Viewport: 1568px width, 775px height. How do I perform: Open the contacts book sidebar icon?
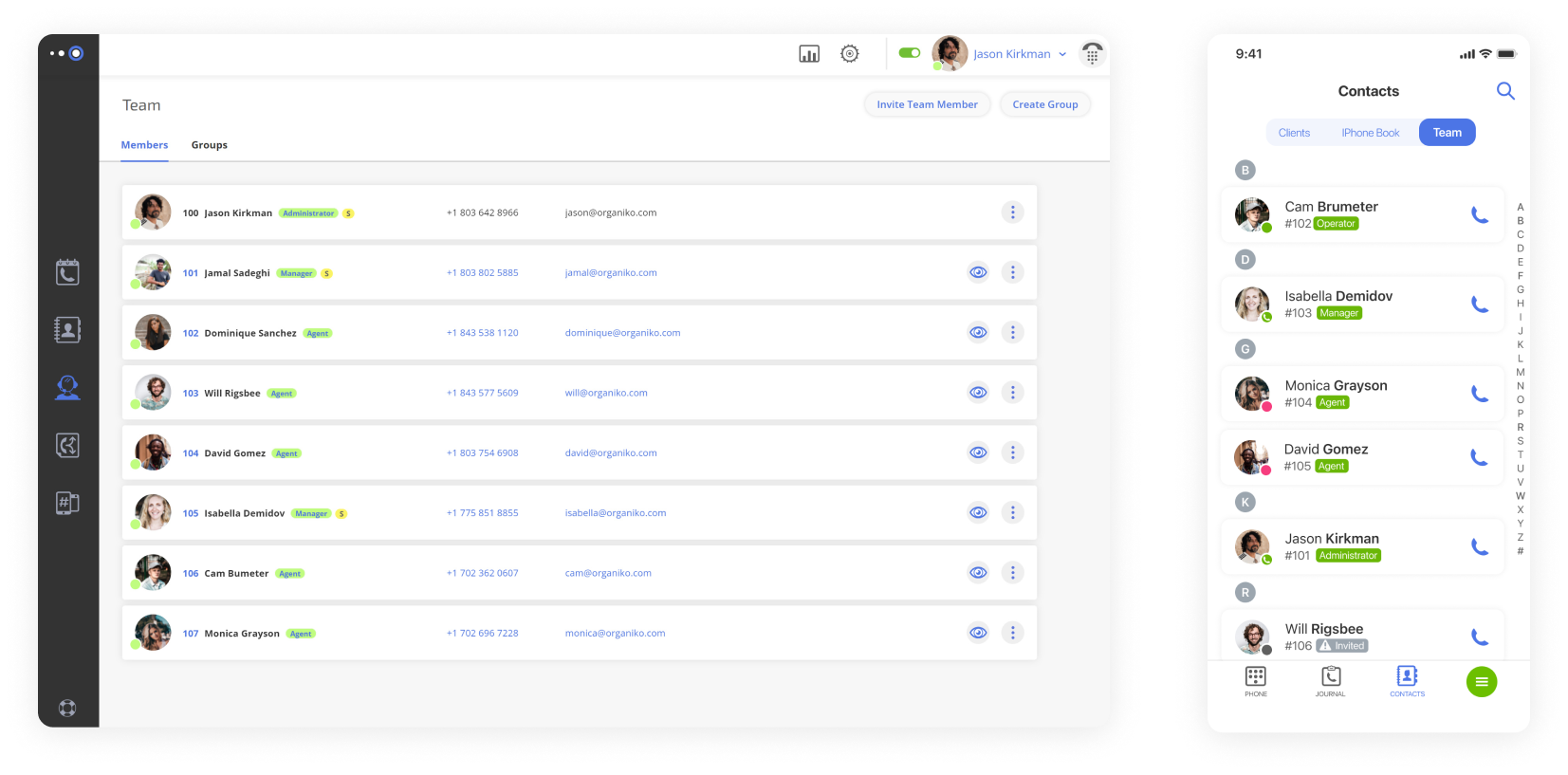(x=67, y=330)
